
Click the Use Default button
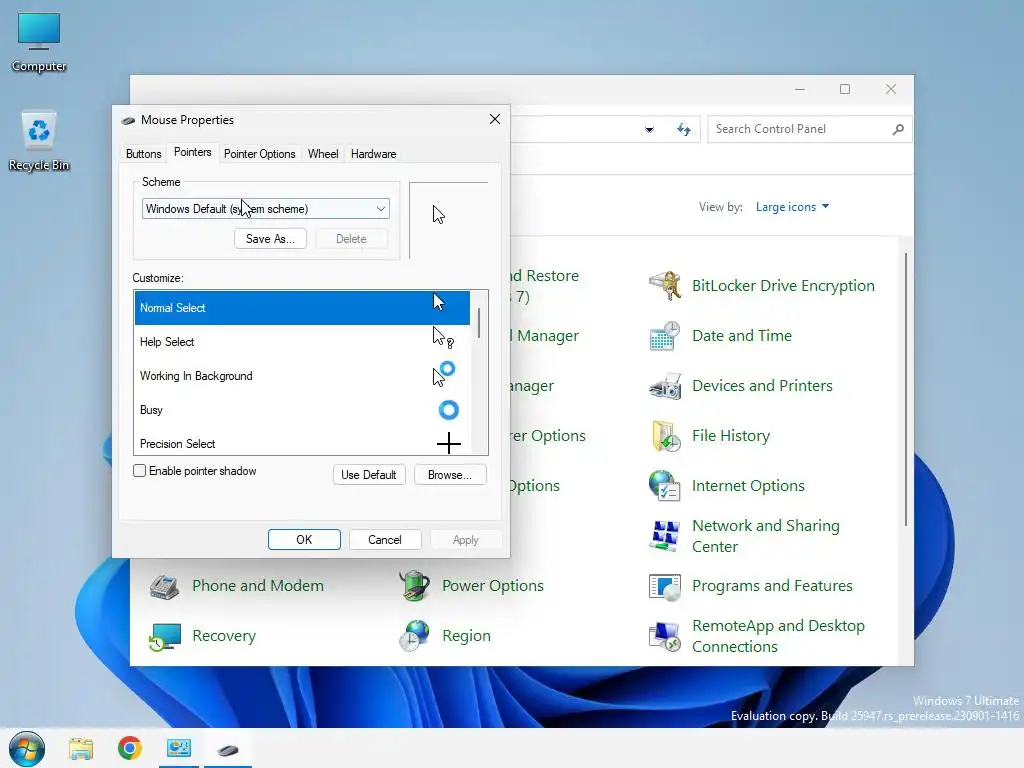click(369, 475)
